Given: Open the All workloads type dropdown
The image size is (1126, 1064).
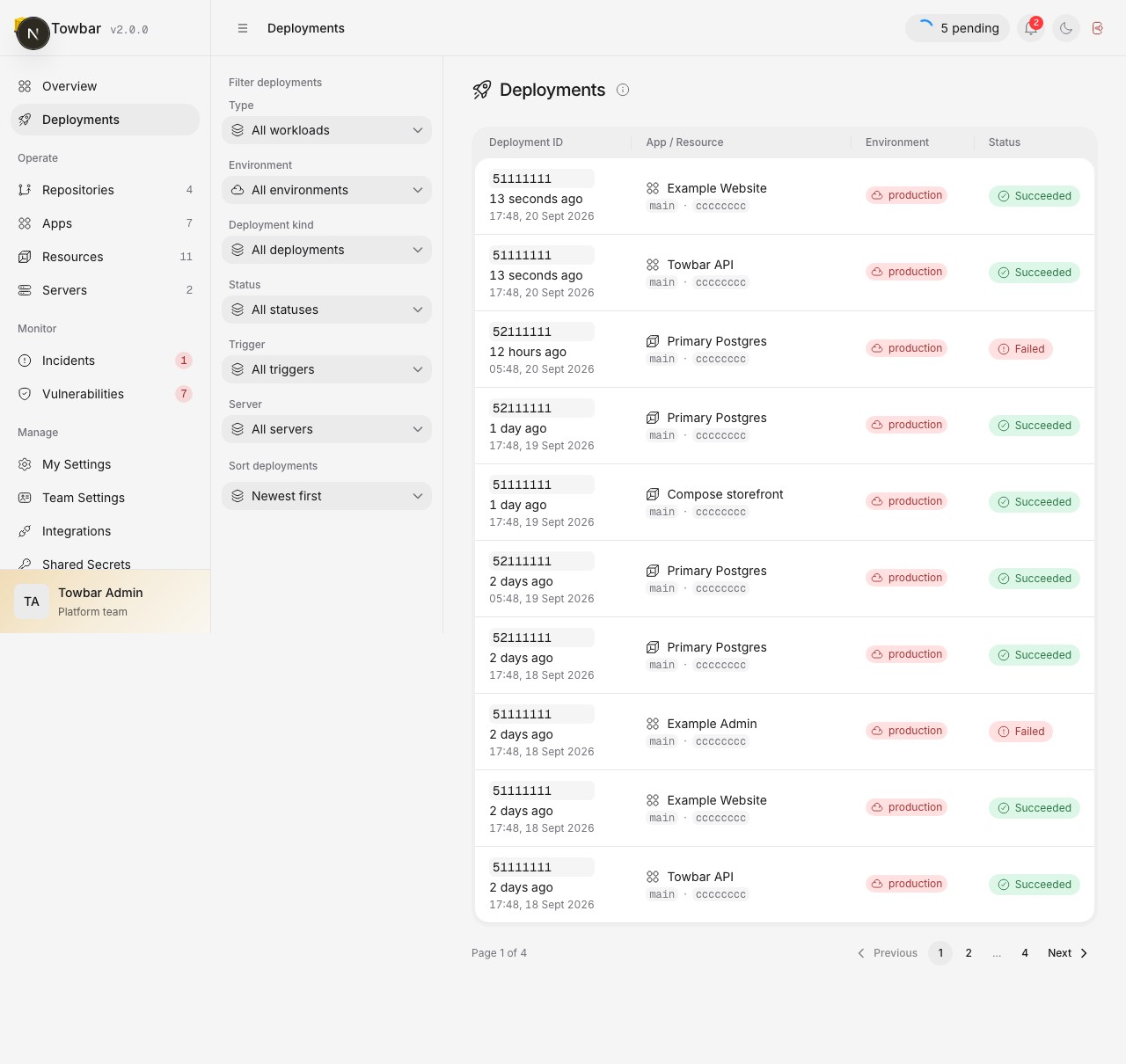Looking at the screenshot, I should tap(326, 130).
